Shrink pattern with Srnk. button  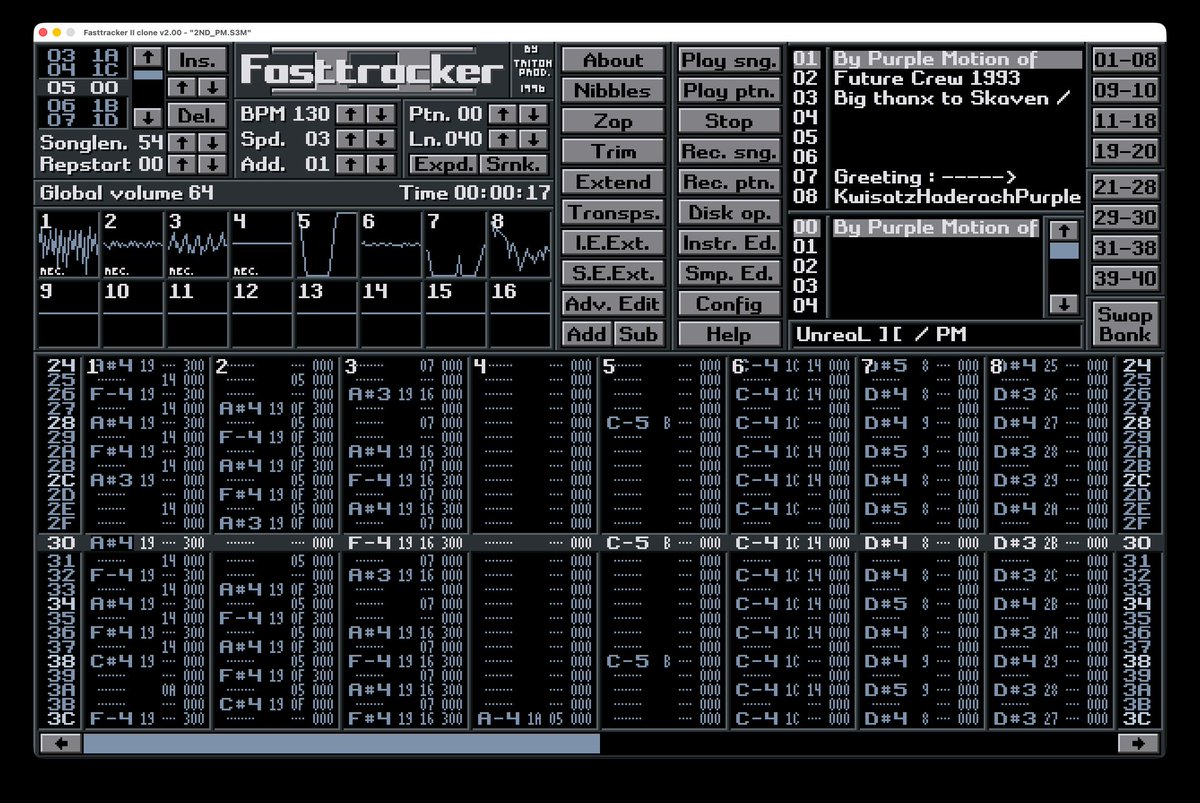coord(515,164)
